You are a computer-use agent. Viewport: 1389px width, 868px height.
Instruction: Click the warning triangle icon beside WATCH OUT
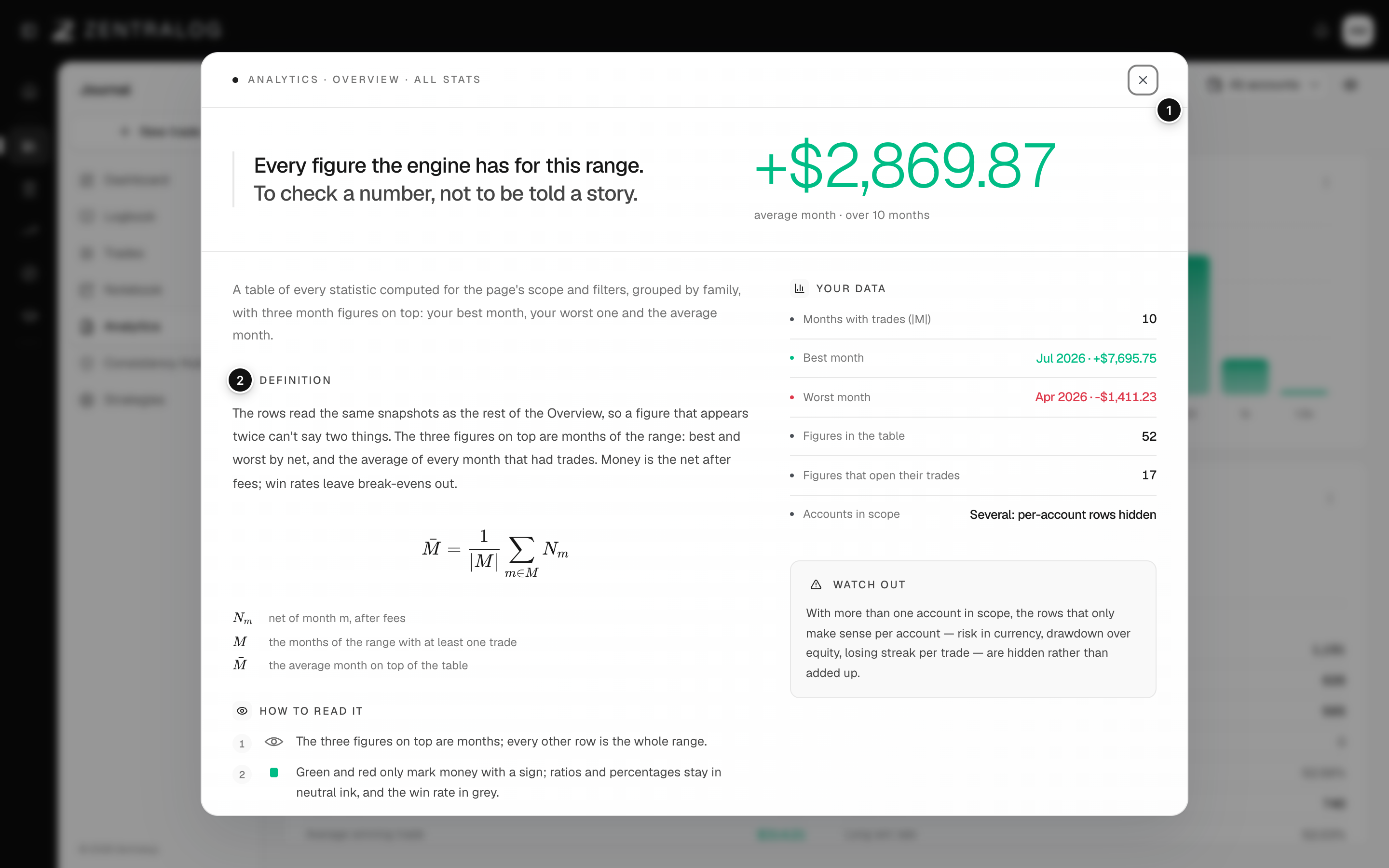816,584
